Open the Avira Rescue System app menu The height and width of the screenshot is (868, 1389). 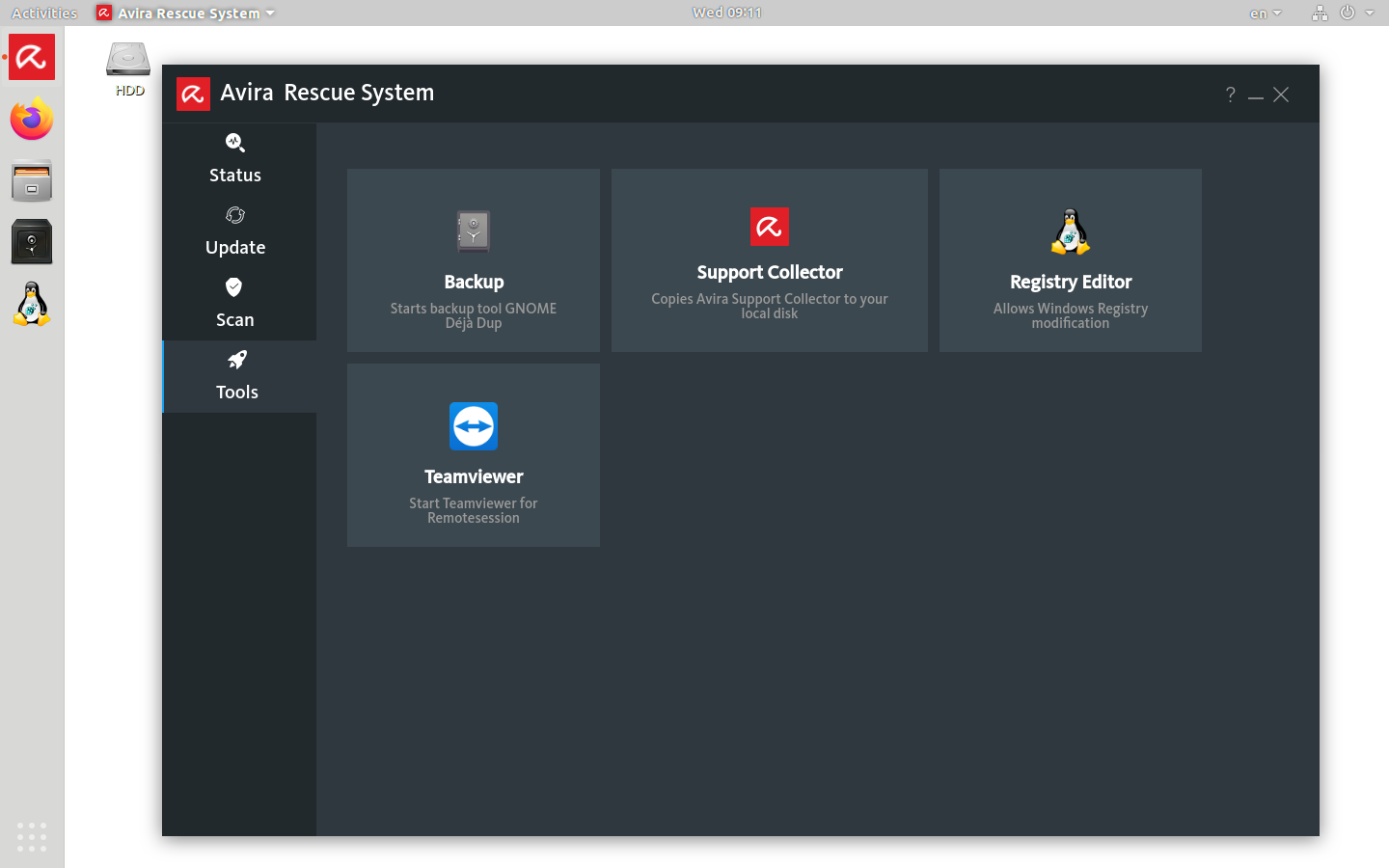click(x=185, y=13)
